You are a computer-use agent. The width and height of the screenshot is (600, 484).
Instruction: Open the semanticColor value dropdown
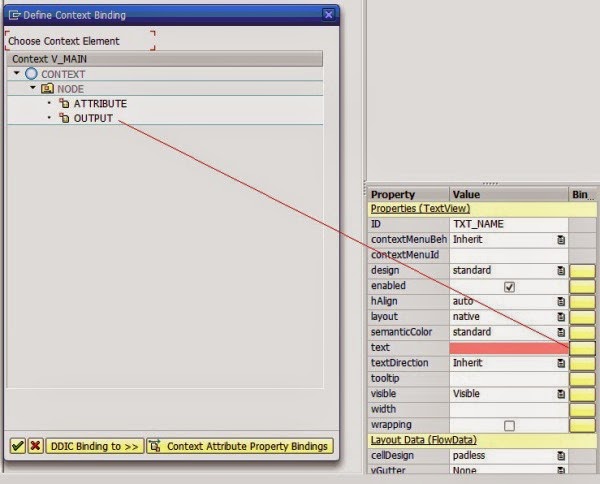pyautogui.click(x=561, y=332)
